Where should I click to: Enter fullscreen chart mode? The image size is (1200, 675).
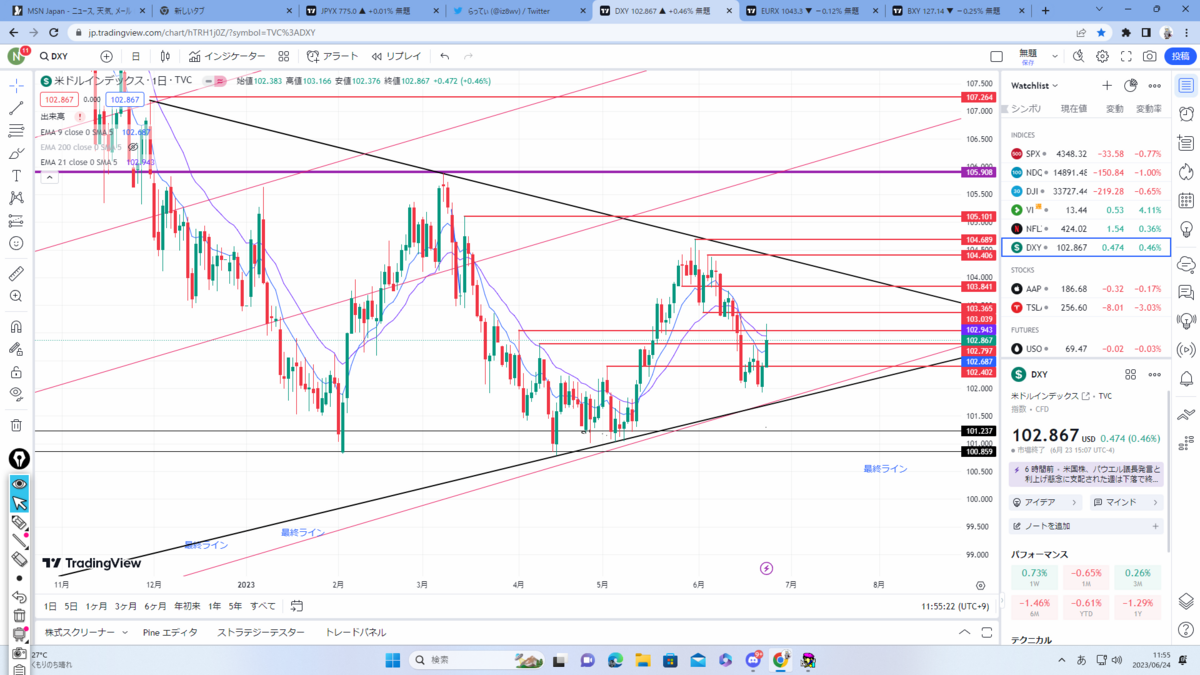click(1126, 56)
